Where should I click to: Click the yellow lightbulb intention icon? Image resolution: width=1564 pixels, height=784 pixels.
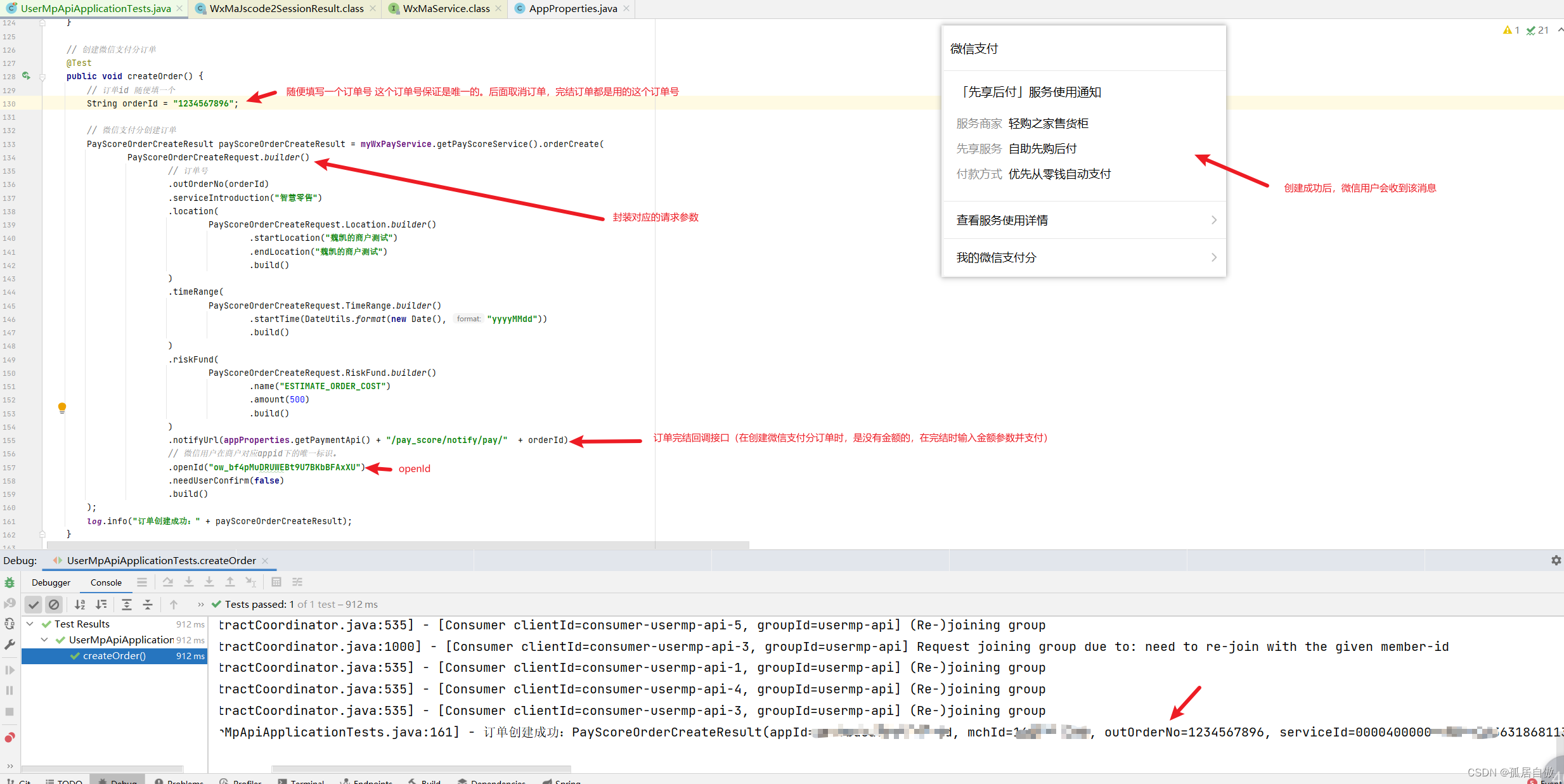[x=62, y=408]
